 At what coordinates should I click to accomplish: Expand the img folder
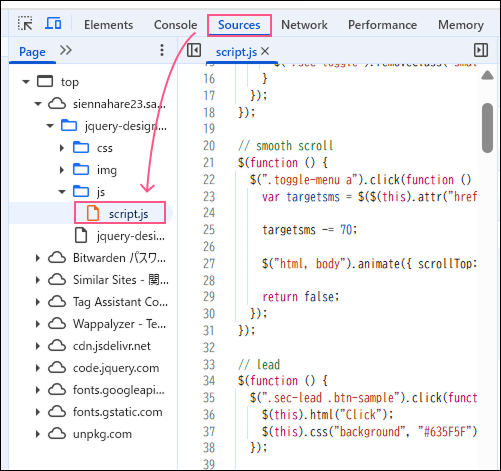(62, 170)
